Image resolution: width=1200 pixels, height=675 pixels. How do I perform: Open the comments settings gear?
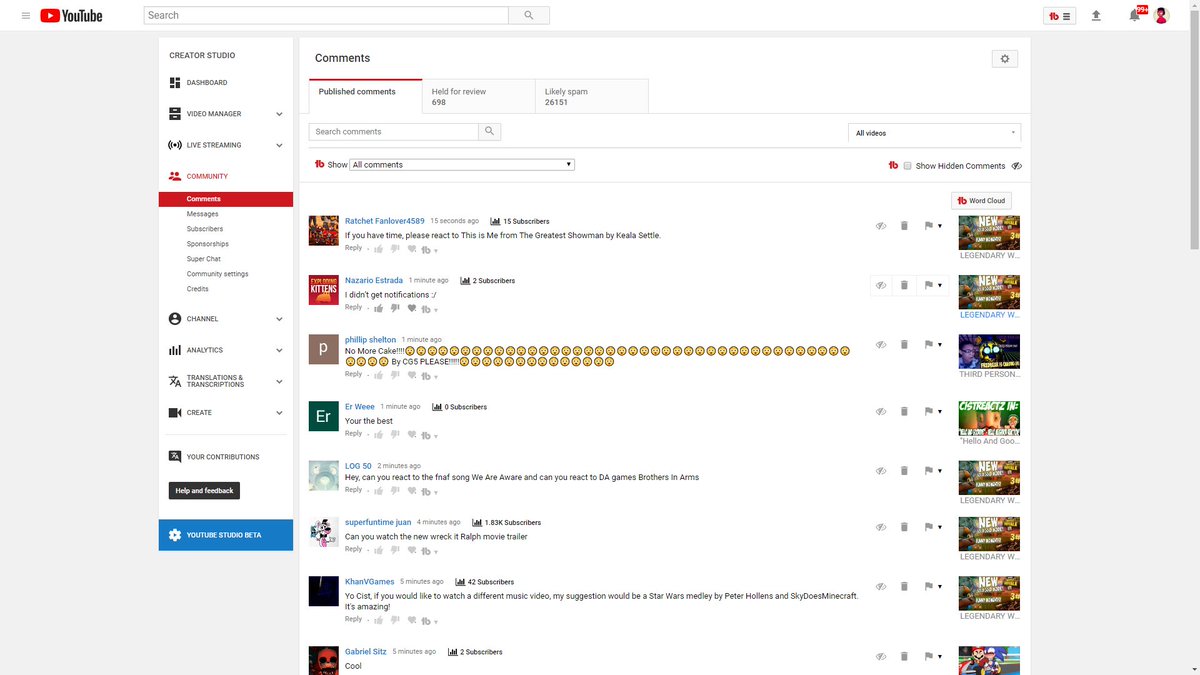tap(1005, 59)
